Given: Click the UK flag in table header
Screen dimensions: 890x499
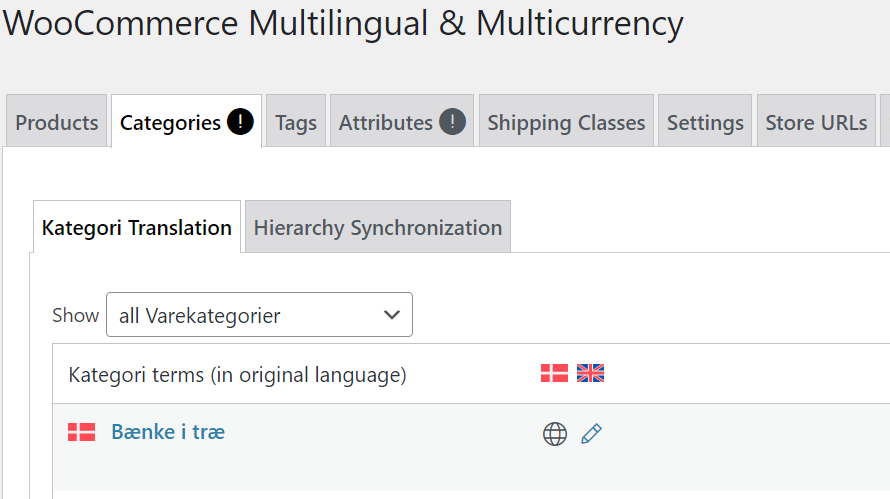Looking at the screenshot, I should pyautogui.click(x=590, y=373).
